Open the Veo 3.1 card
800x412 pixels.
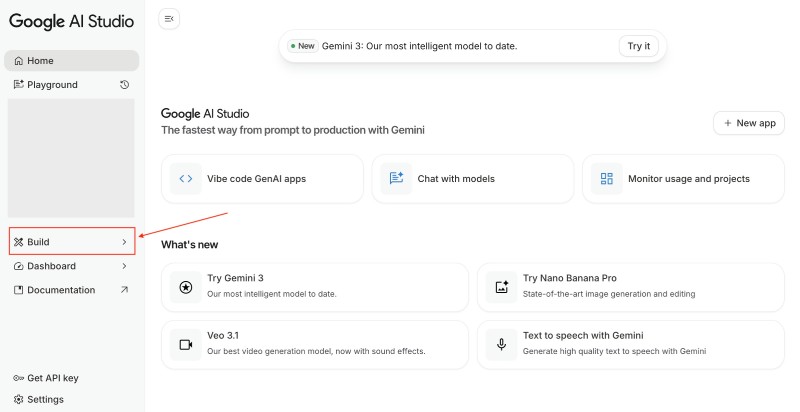point(315,345)
